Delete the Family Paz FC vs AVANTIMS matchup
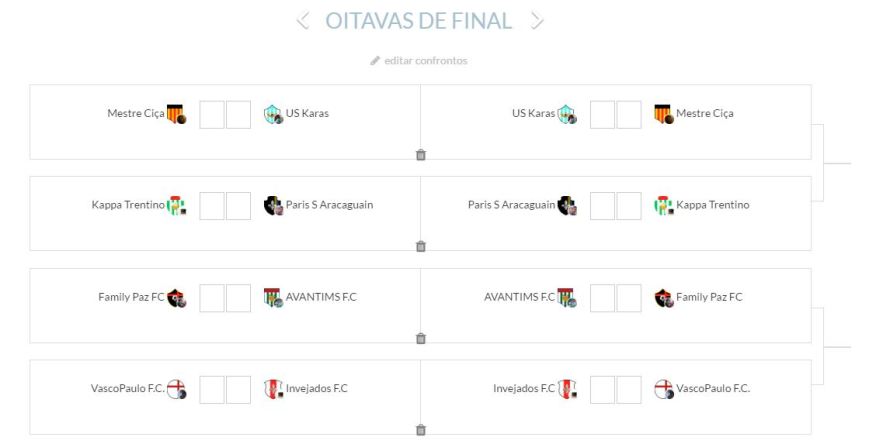Image resolution: width=869 pixels, height=444 pixels. coord(421,338)
